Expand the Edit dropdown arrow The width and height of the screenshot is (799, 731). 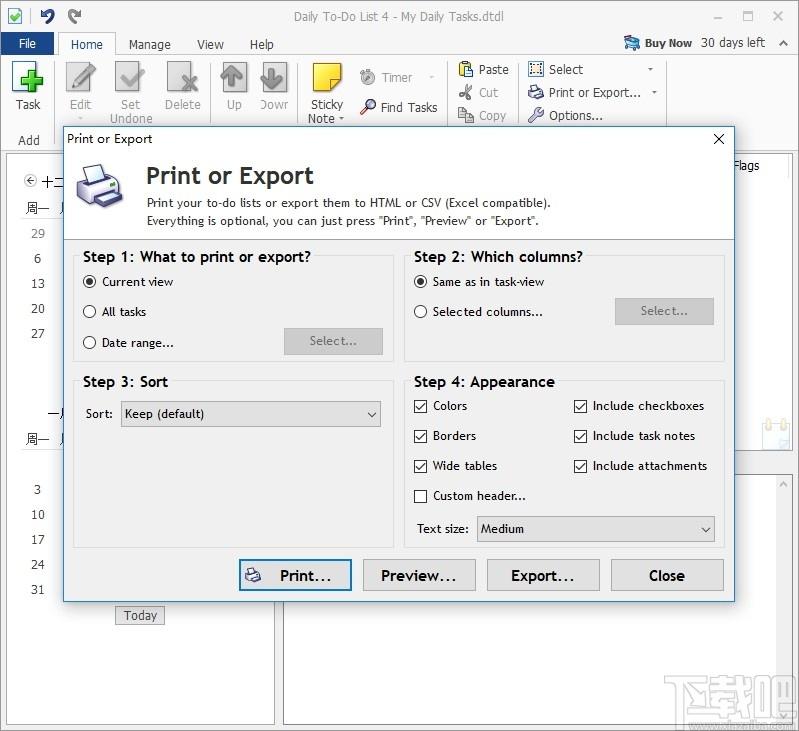tap(81, 119)
